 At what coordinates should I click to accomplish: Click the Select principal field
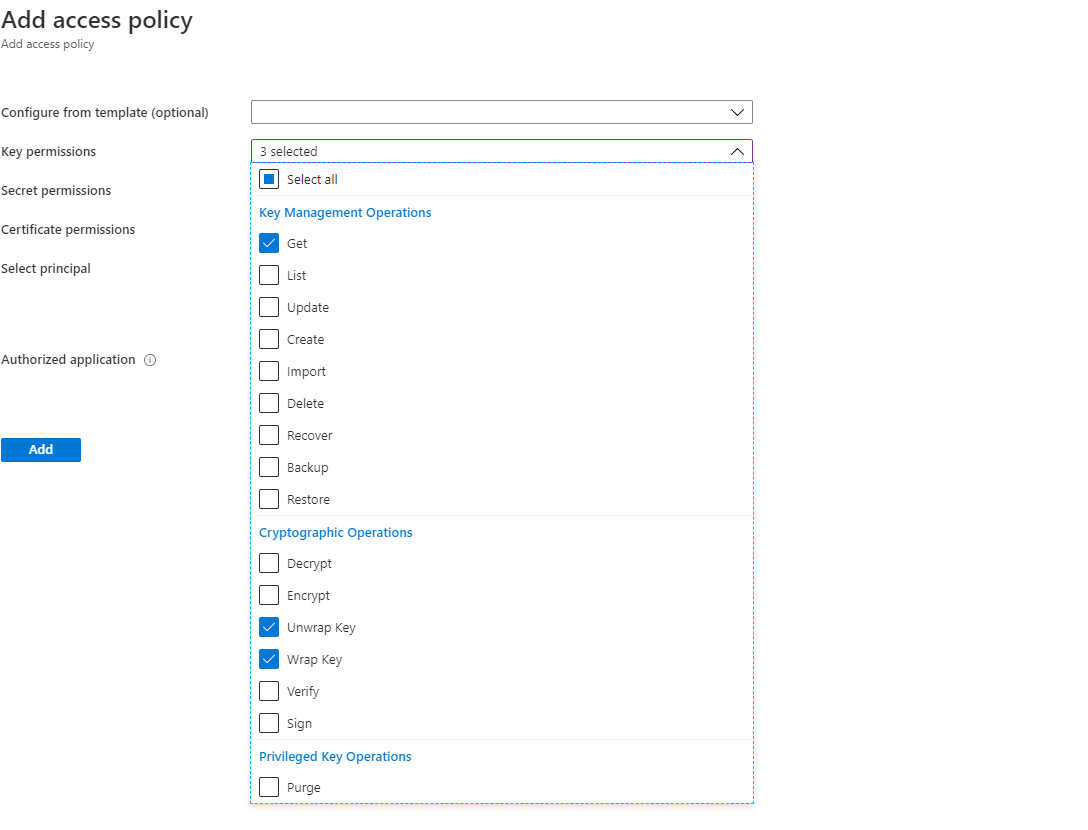click(48, 268)
